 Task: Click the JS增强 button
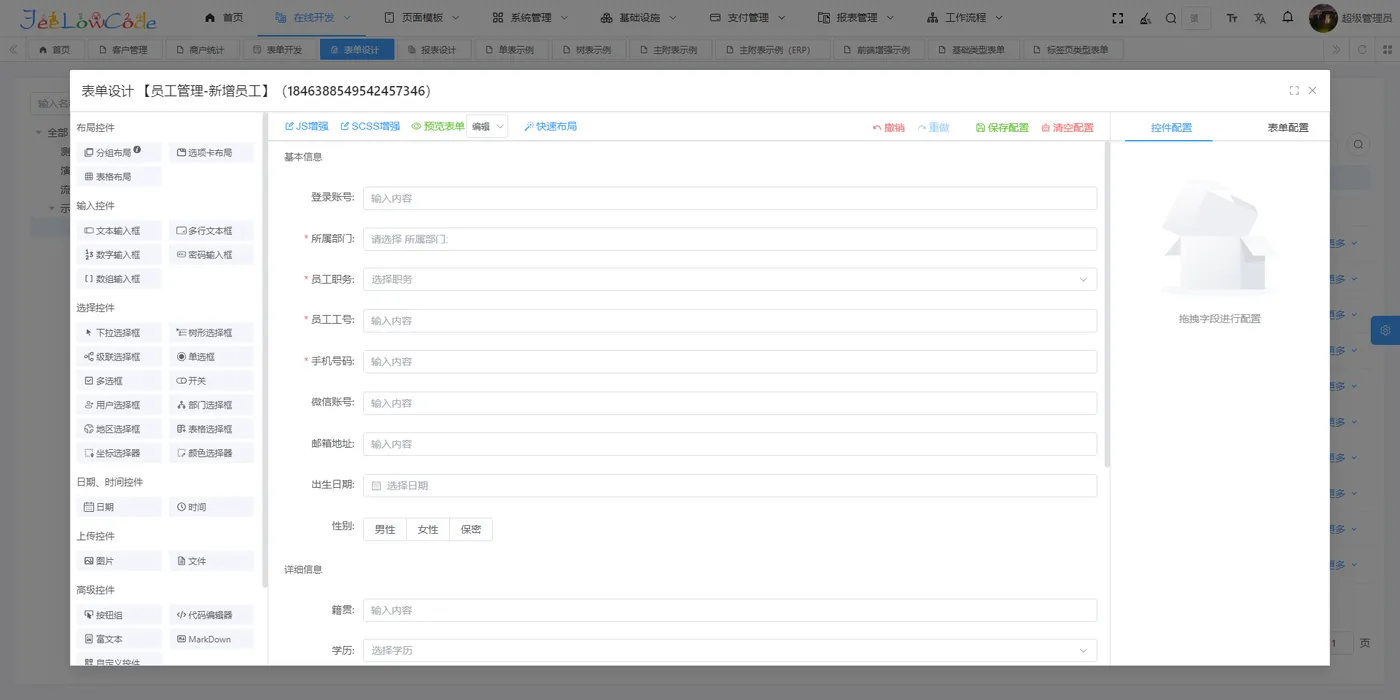306,127
